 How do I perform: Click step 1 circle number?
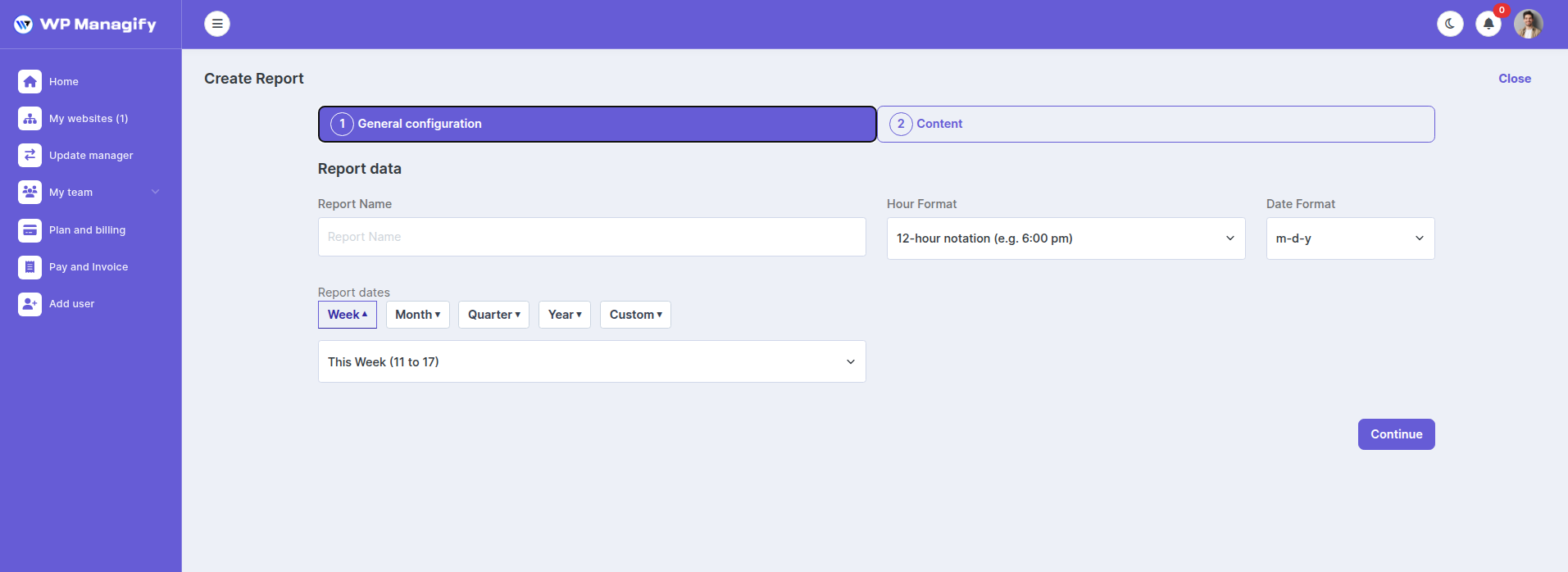pyautogui.click(x=342, y=124)
